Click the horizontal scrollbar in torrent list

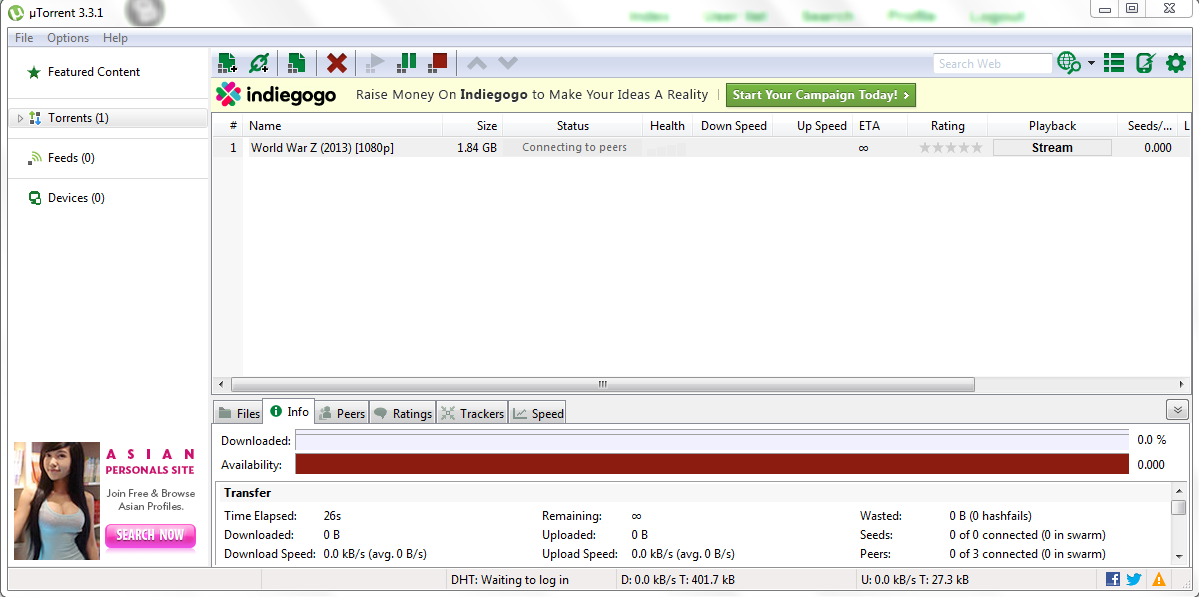coord(603,384)
